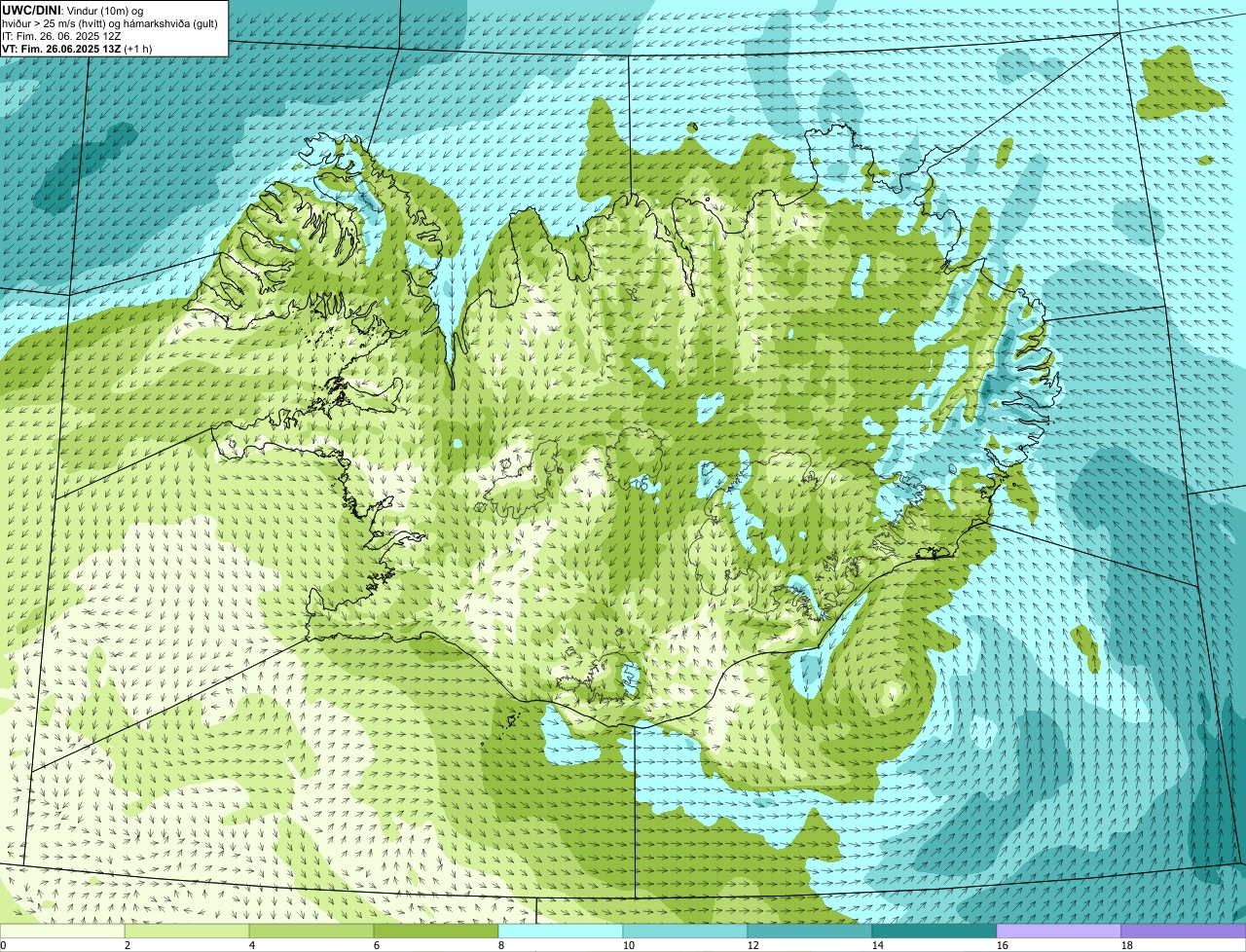Click the legend scale label "14"
This screenshot has height=952, width=1246.
[878, 945]
